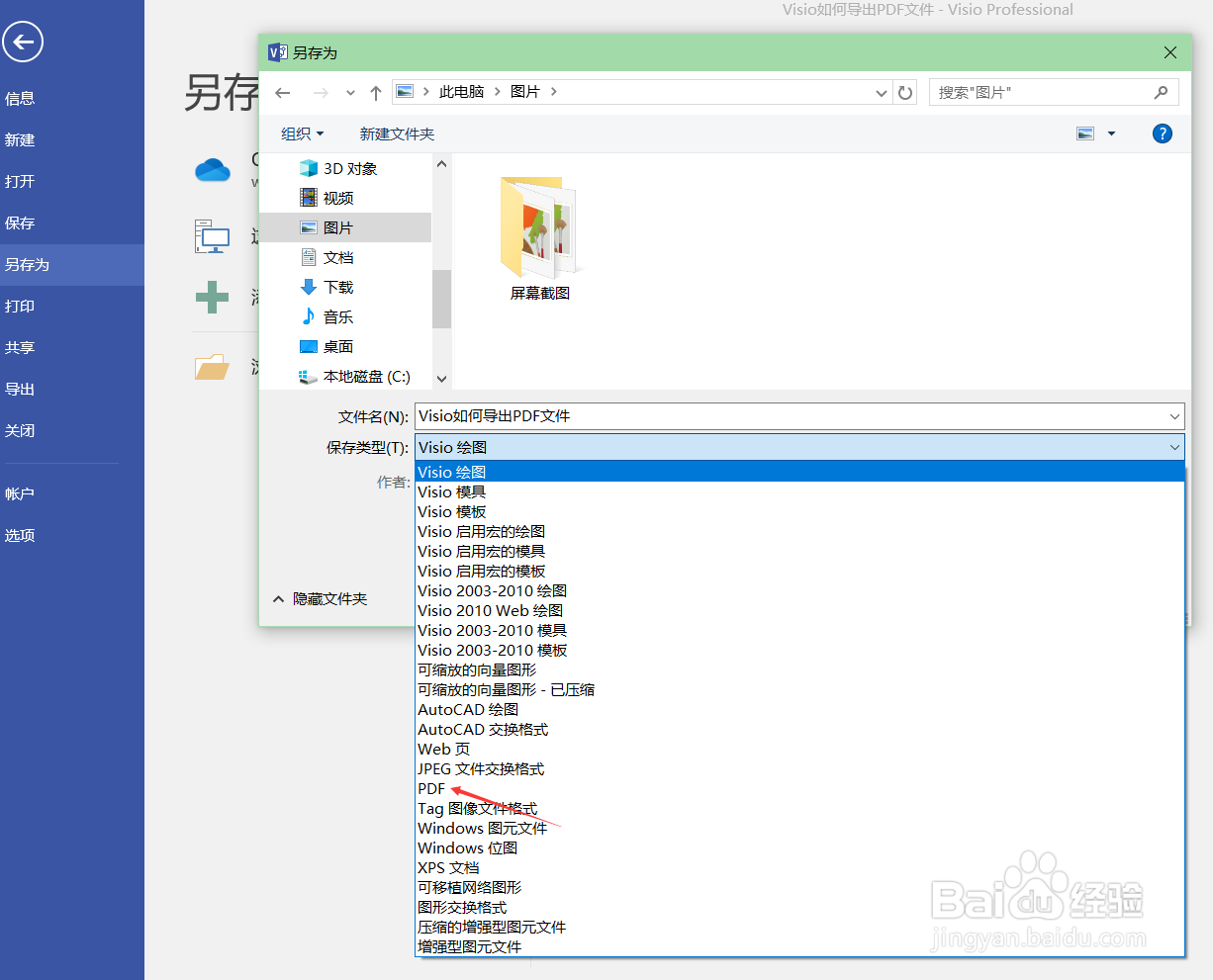Click the green plus add location icon
Image resolution: width=1213 pixels, height=980 pixels.
coord(212,297)
